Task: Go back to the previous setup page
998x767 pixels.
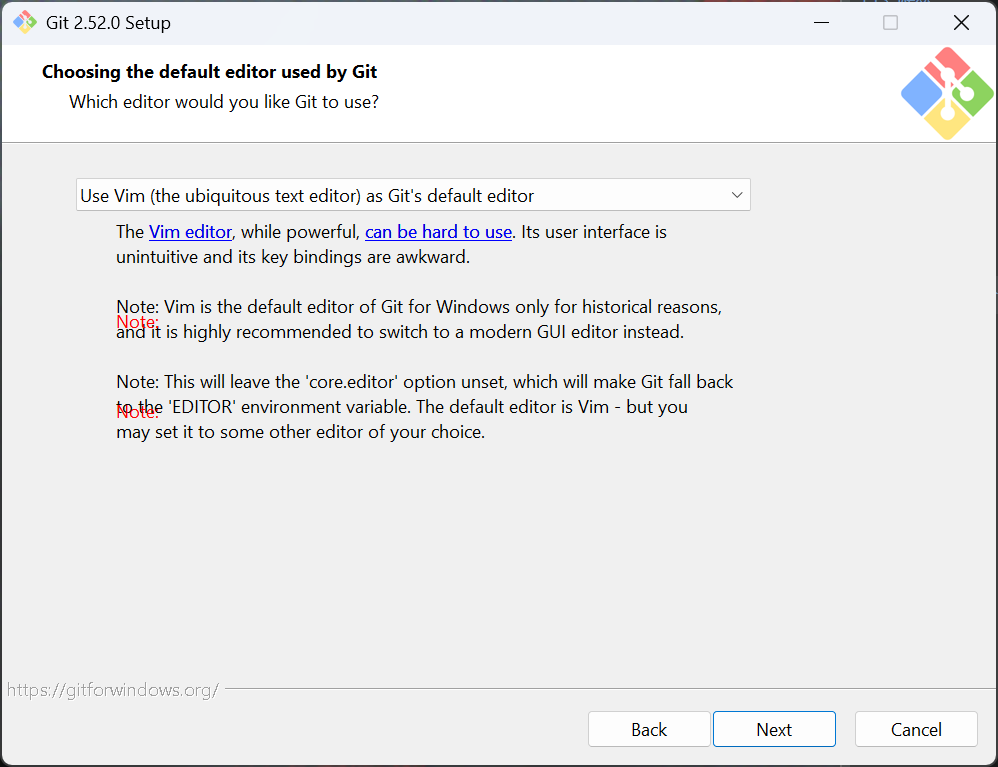Action: click(x=648, y=730)
